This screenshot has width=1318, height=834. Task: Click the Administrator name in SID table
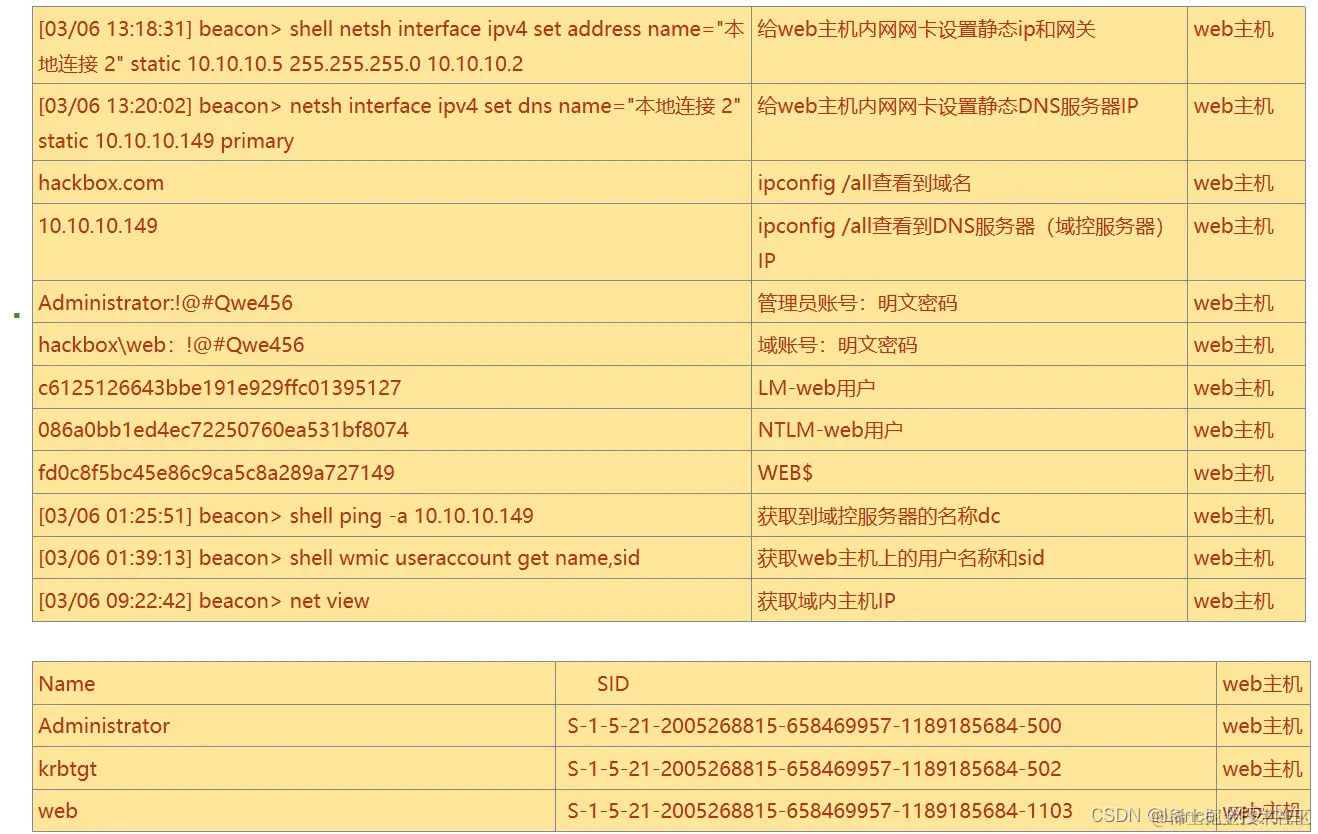click(x=104, y=726)
